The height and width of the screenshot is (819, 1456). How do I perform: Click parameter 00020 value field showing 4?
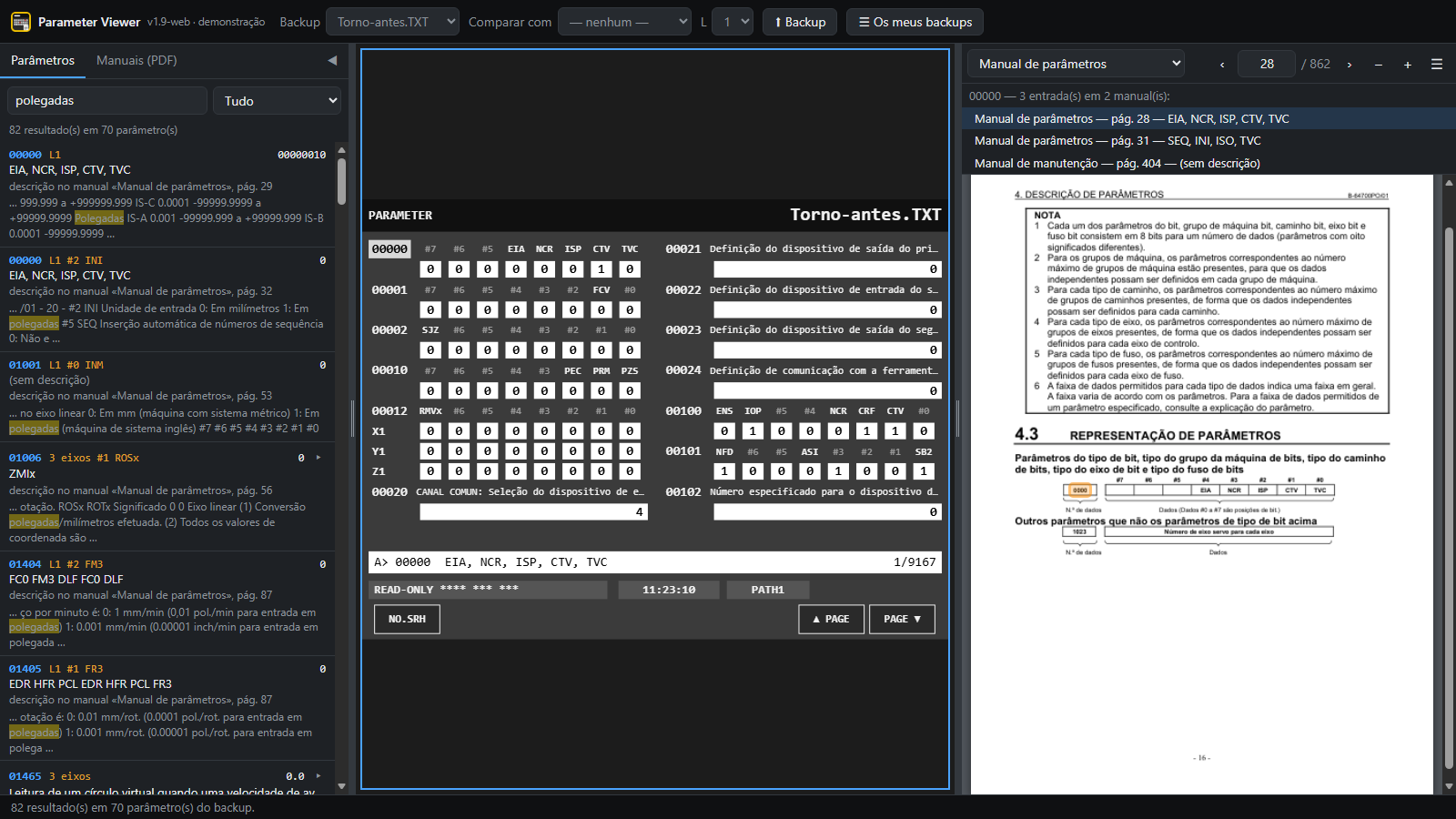[533, 512]
